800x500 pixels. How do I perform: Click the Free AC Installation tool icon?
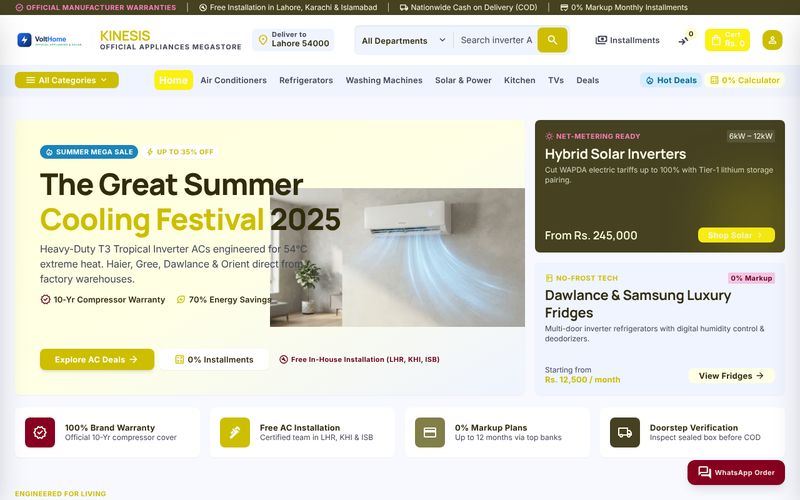pos(235,432)
